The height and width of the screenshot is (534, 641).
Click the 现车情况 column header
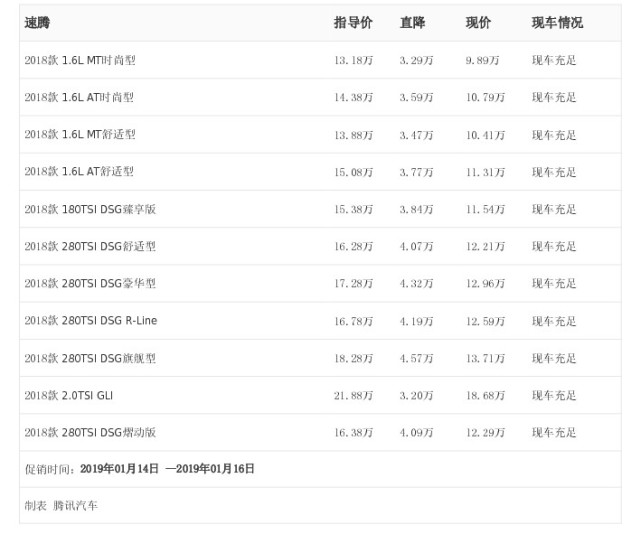[557, 23]
